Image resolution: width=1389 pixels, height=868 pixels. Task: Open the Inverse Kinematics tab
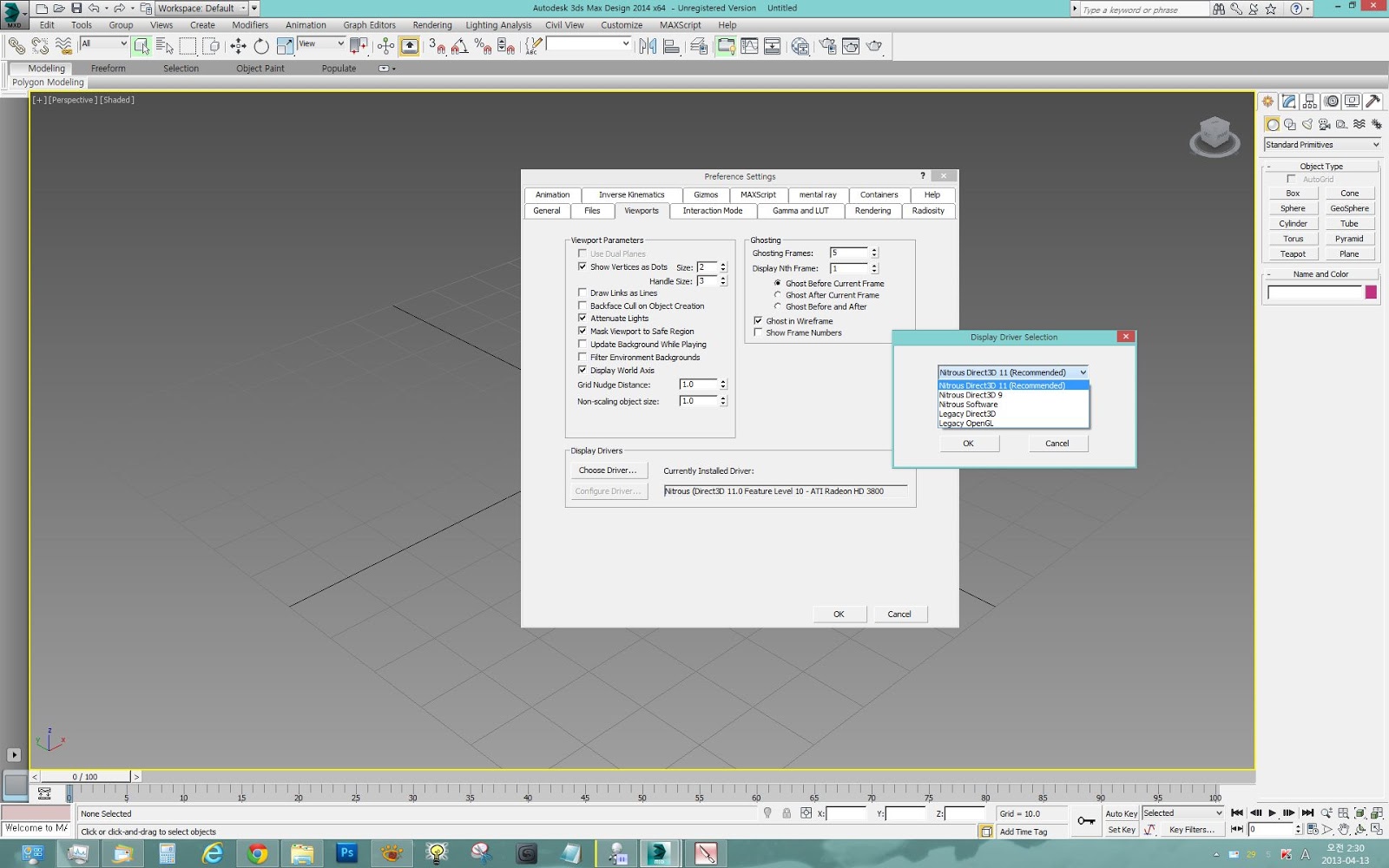pyautogui.click(x=631, y=194)
